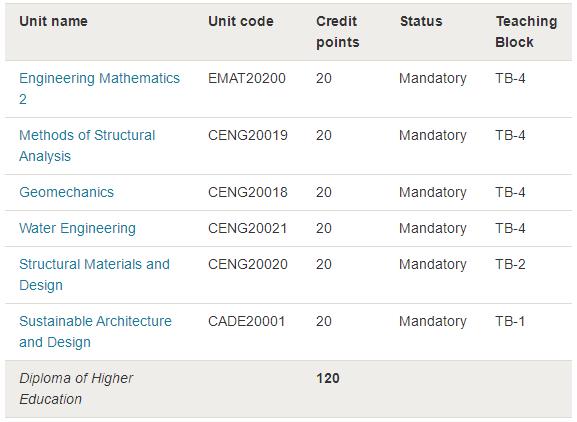
Task: Open Structural Materials and Design link
Action: coord(94,274)
